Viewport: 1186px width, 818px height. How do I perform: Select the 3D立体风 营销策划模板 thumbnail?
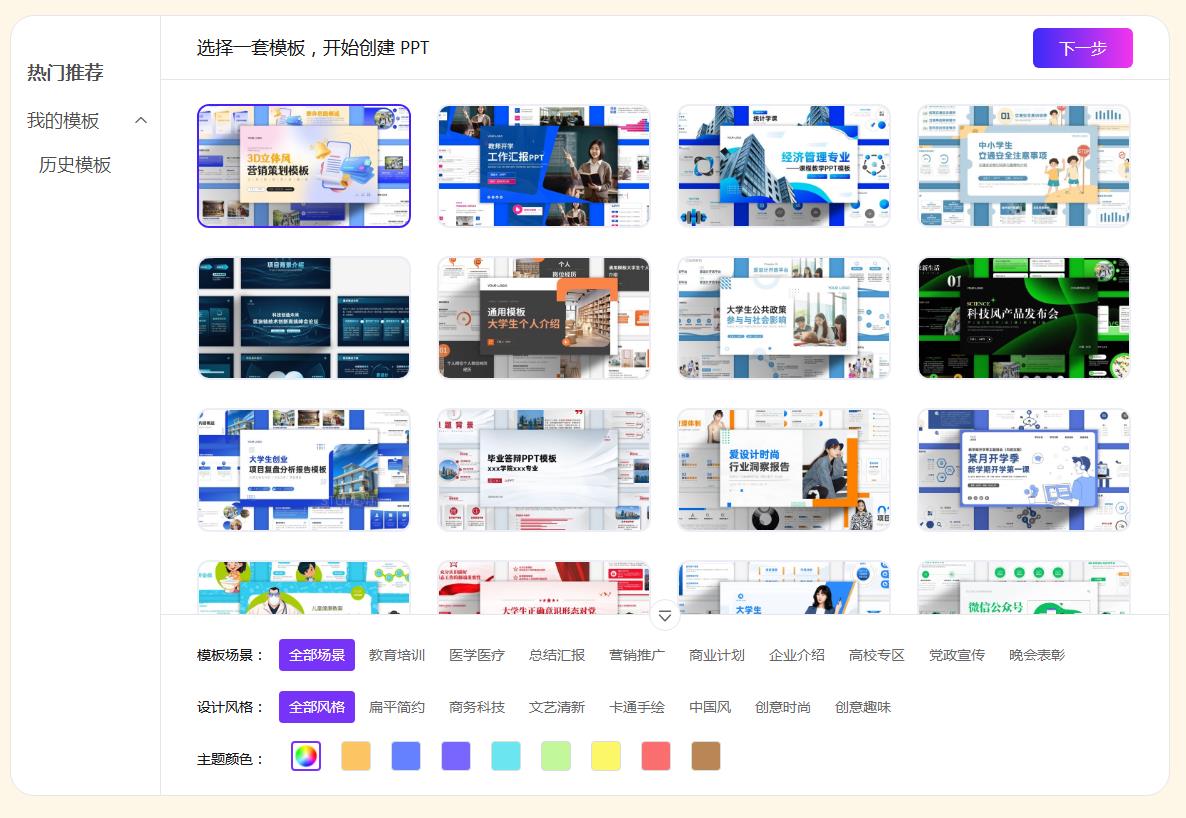click(303, 166)
